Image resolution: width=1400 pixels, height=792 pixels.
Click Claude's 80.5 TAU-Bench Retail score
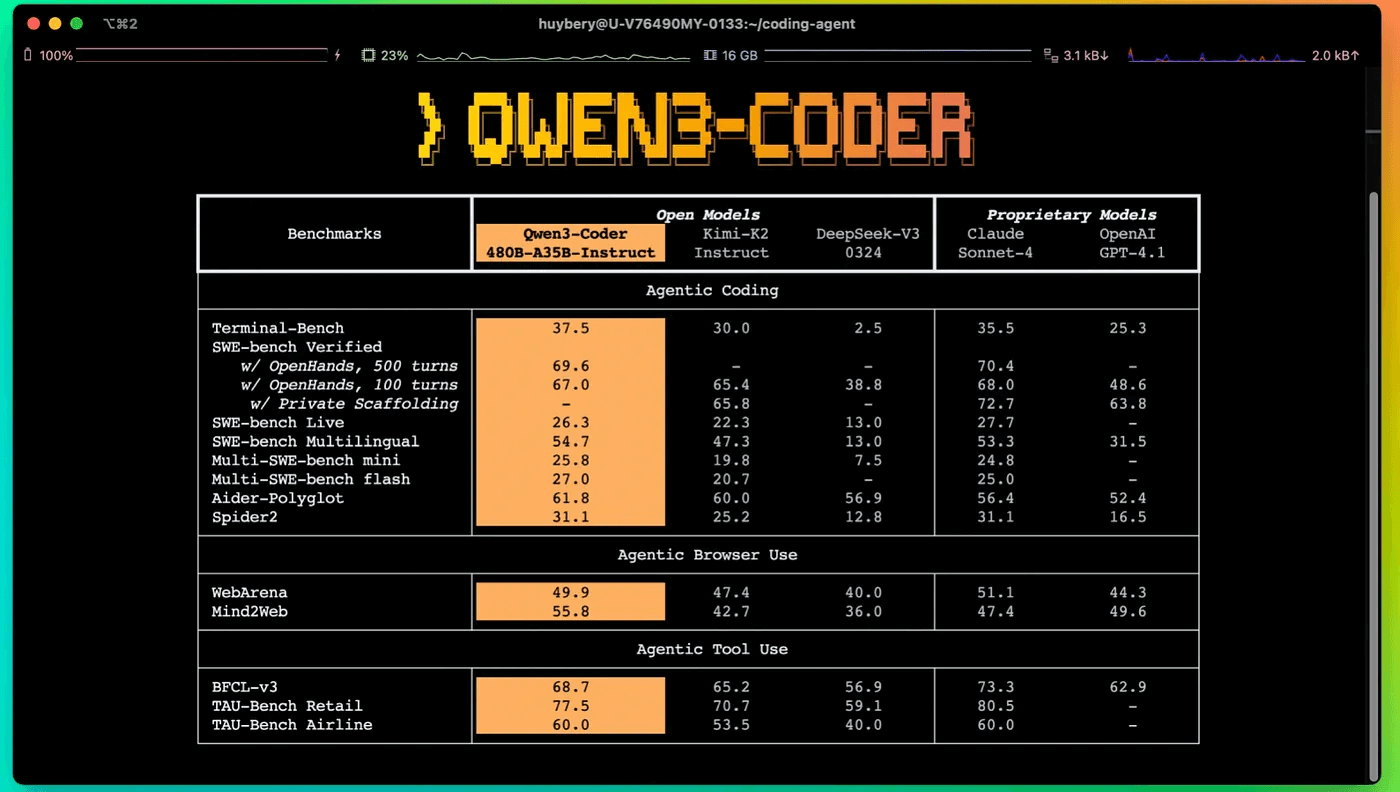click(x=995, y=706)
